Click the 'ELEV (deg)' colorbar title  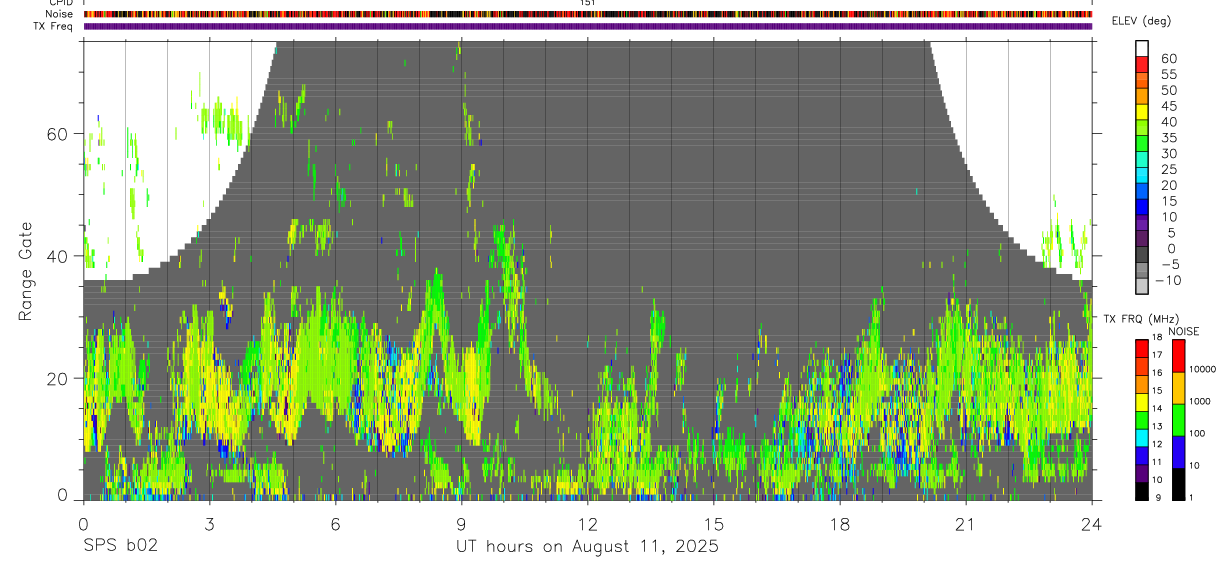tap(1140, 21)
